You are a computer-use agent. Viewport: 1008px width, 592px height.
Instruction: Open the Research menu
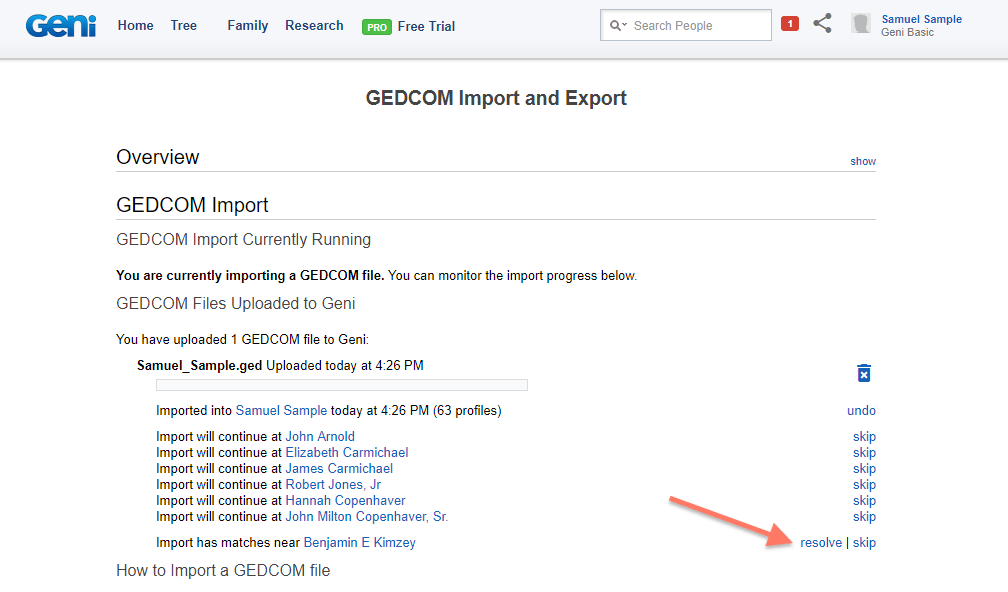tap(314, 26)
